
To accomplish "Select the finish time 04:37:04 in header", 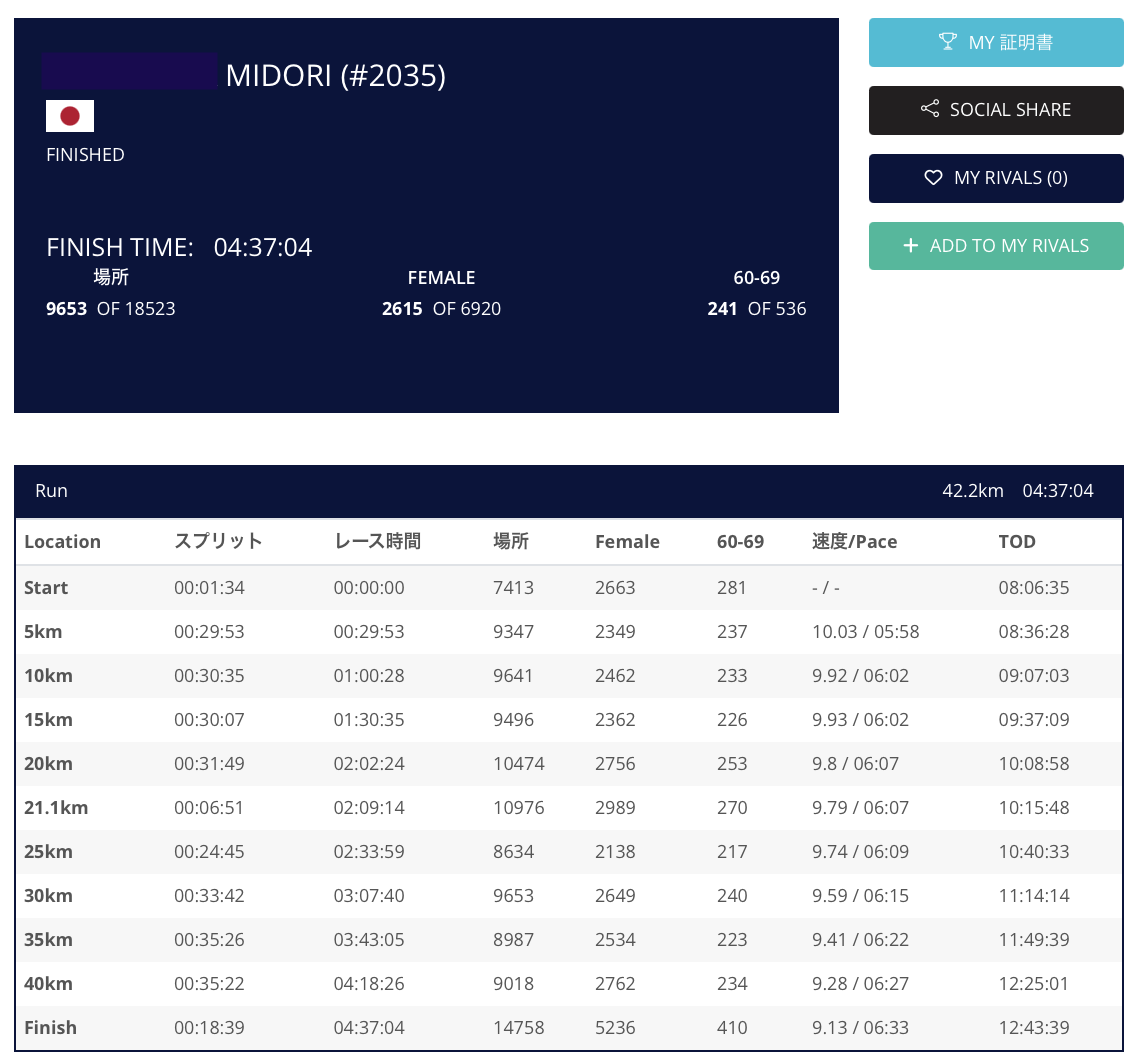I will tap(263, 247).
